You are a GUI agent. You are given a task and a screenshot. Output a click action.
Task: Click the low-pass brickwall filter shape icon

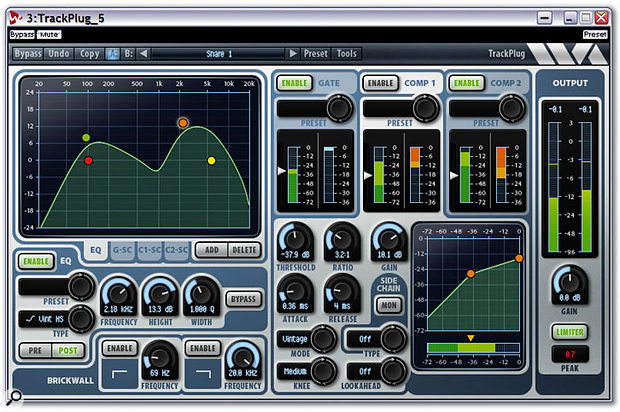click(x=203, y=374)
